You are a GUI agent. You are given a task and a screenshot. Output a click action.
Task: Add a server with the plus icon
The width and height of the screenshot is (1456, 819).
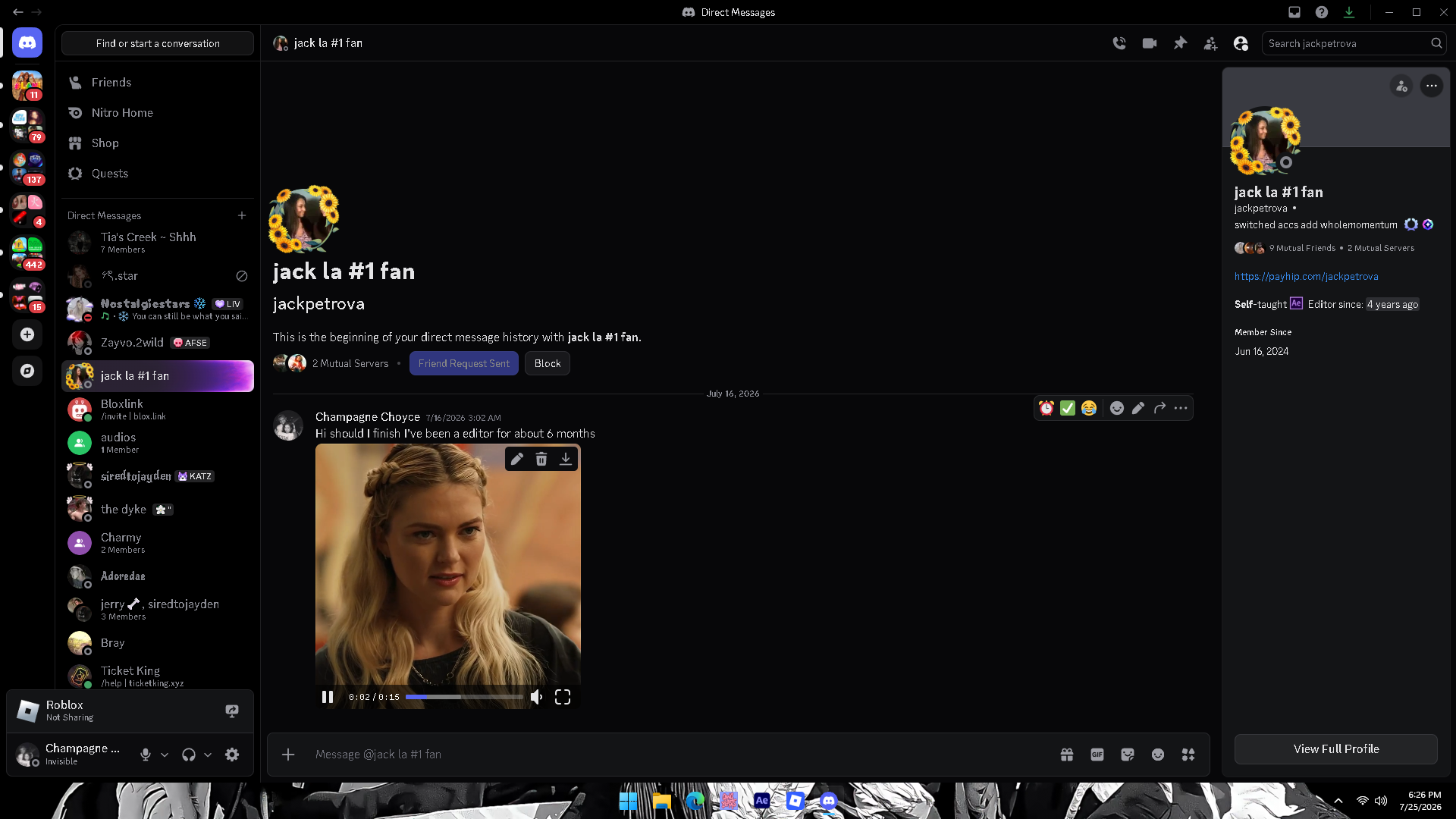(27, 334)
